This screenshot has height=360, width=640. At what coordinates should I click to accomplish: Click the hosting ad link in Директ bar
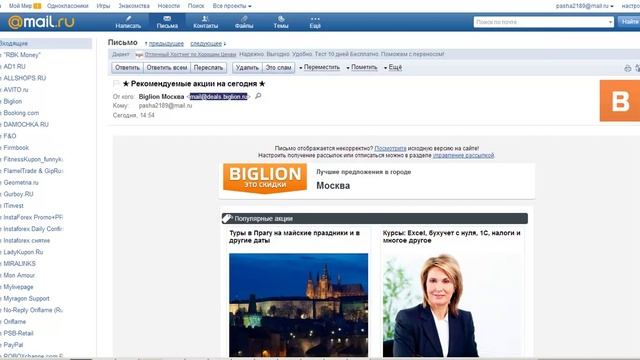click(x=190, y=54)
